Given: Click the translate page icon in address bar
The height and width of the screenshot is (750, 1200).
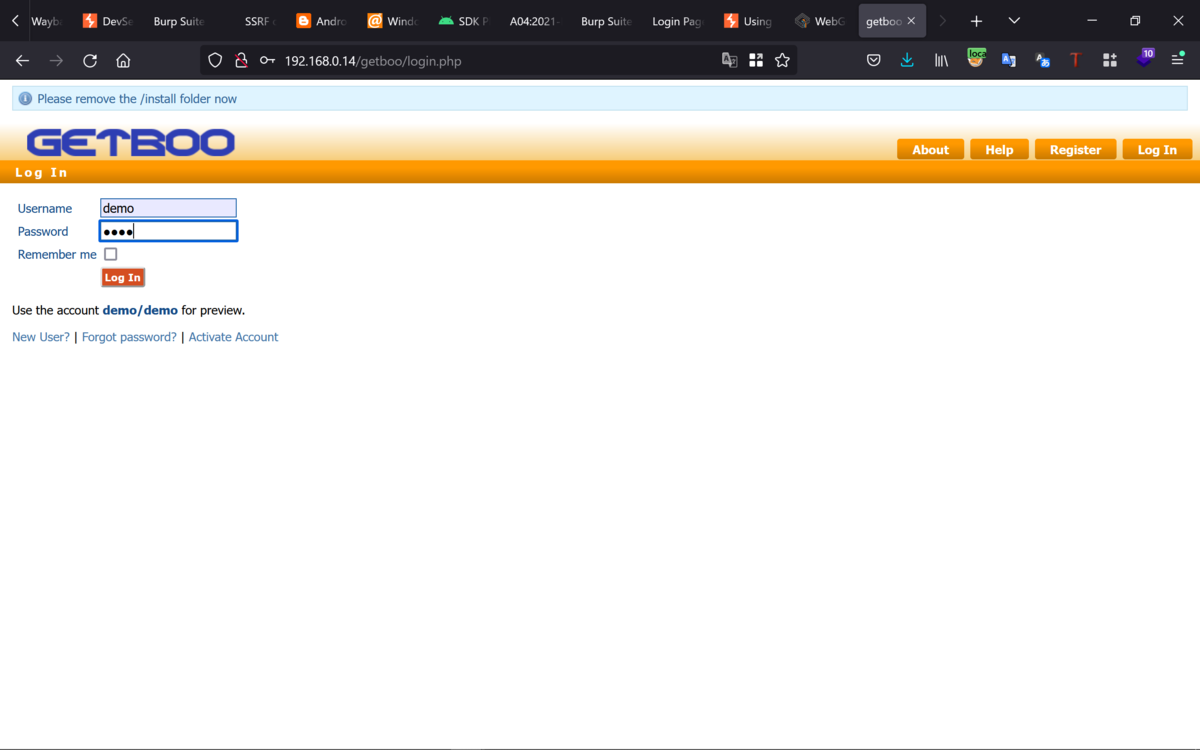Looking at the screenshot, I should pyautogui.click(x=730, y=61).
